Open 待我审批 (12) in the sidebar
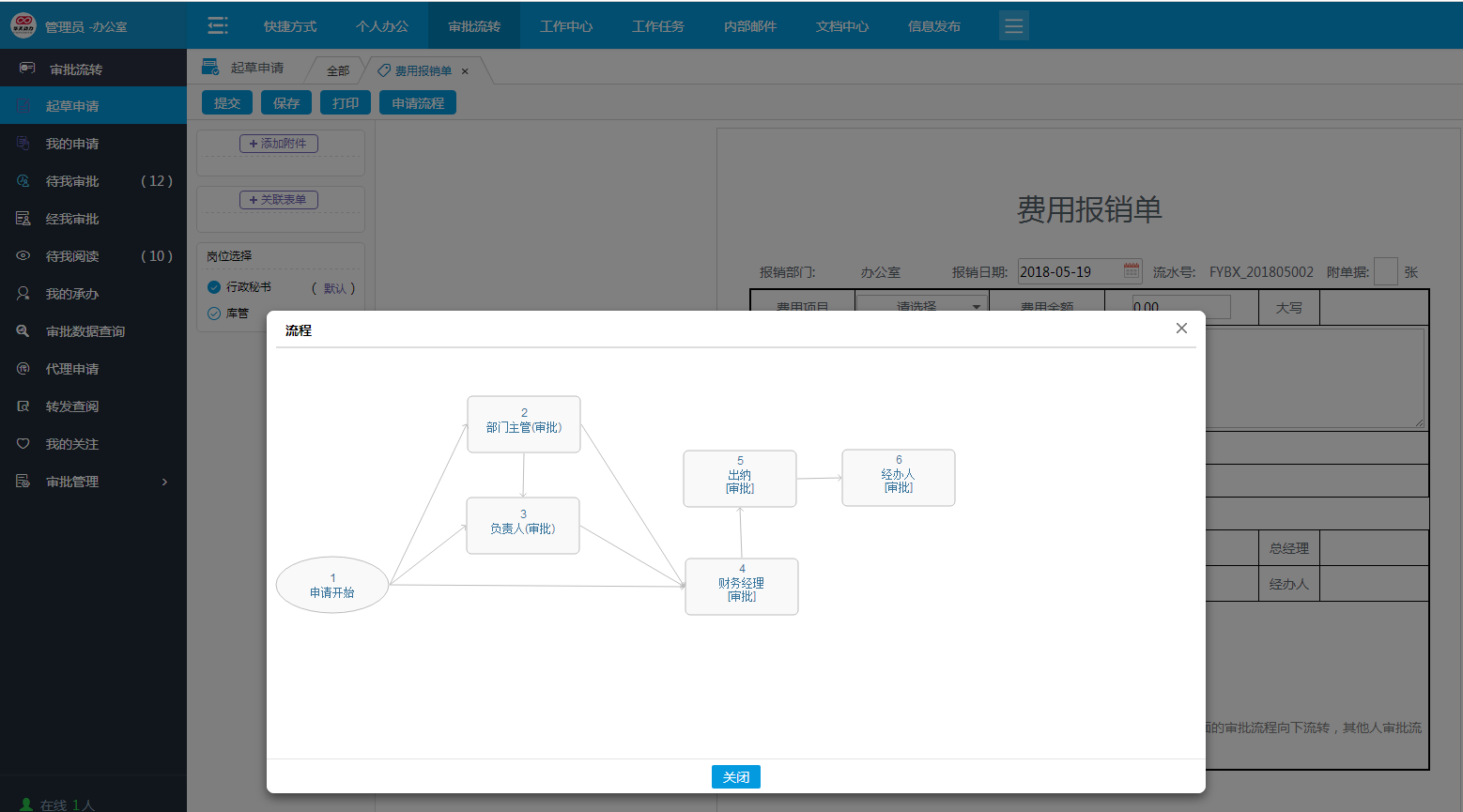The height and width of the screenshot is (812, 1463). 93,181
